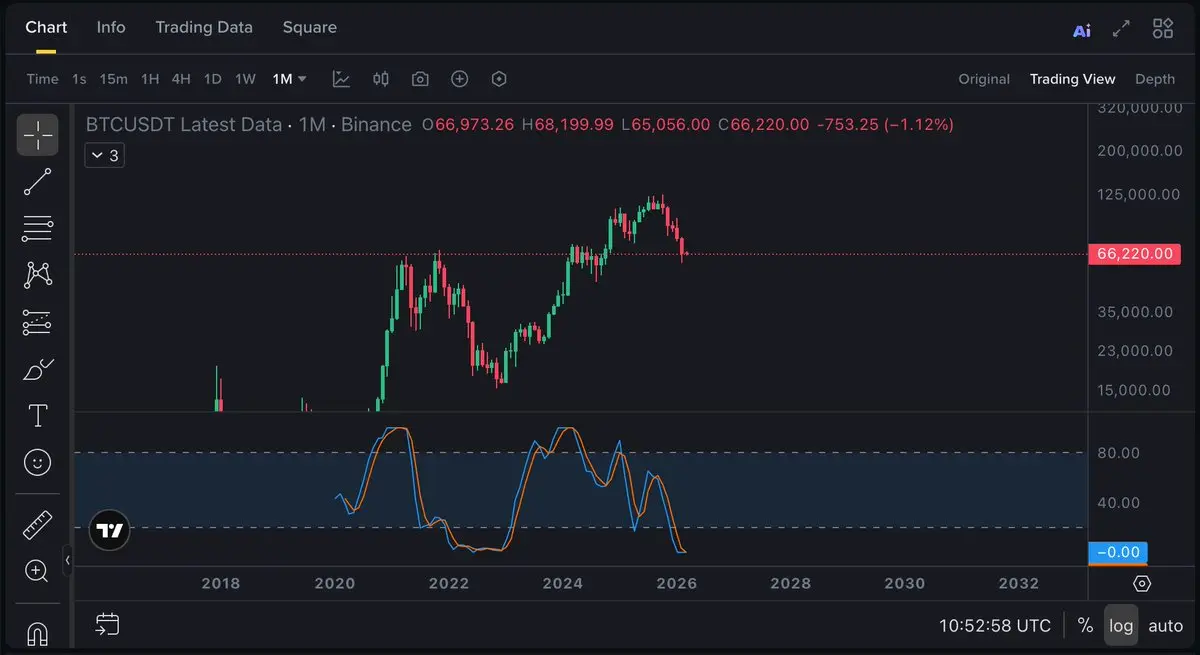Image resolution: width=1200 pixels, height=655 pixels.
Task: Select the trend line drawing tool
Action: click(37, 182)
